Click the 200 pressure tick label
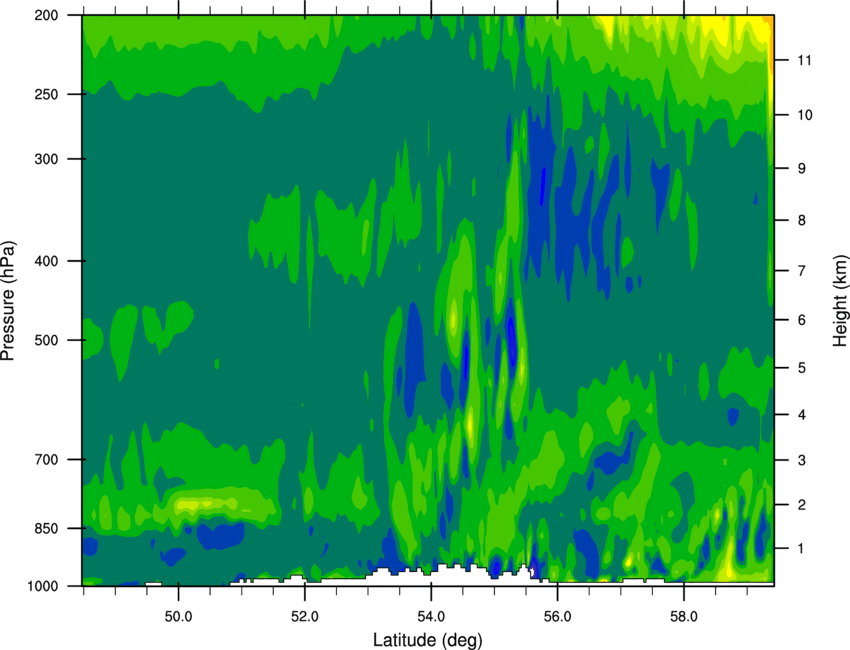 (x=46, y=15)
